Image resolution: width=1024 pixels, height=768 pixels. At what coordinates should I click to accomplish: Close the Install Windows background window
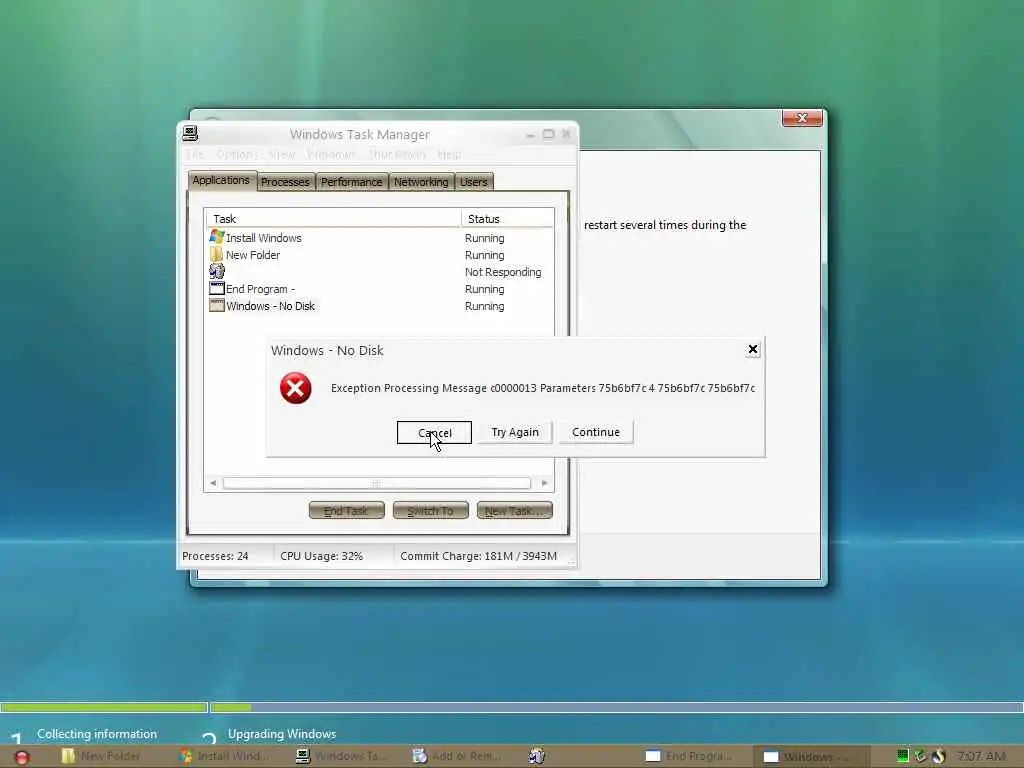point(802,118)
